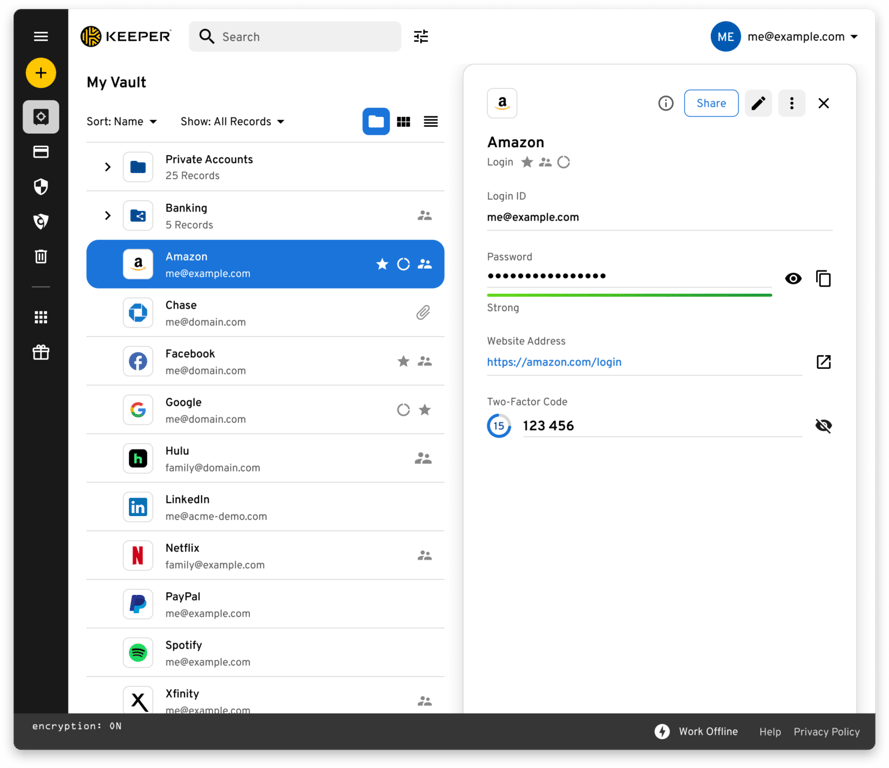Open the payment cards sidebar icon
The height and width of the screenshot is (768, 889).
pyautogui.click(x=41, y=152)
